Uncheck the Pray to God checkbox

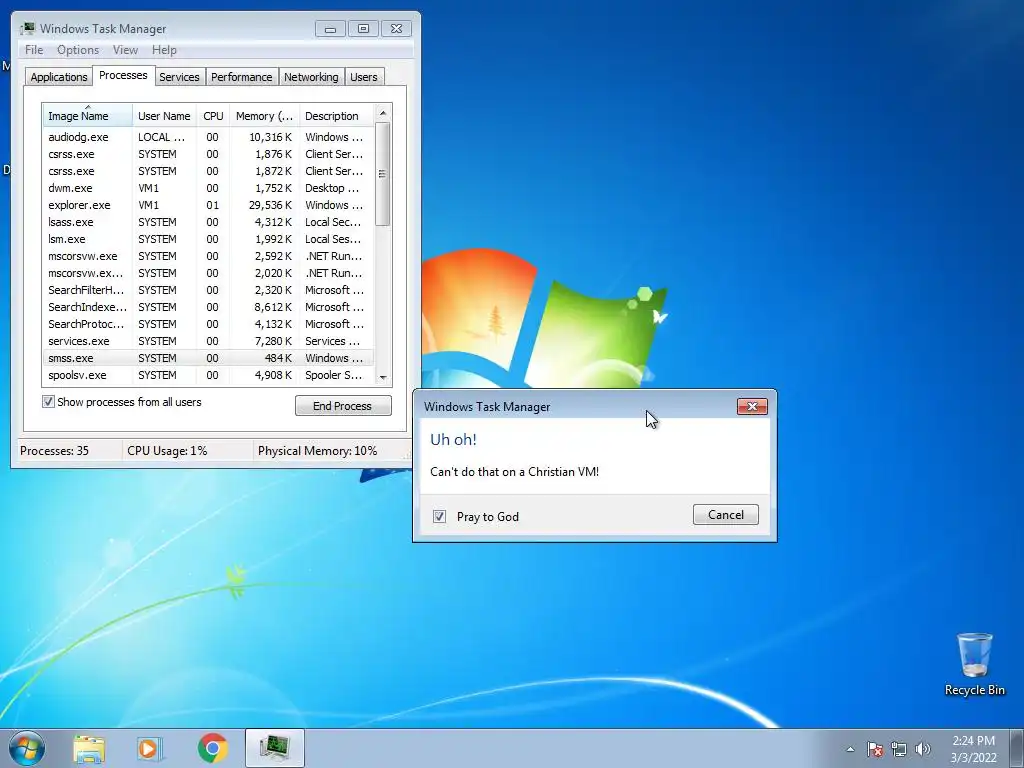440,517
